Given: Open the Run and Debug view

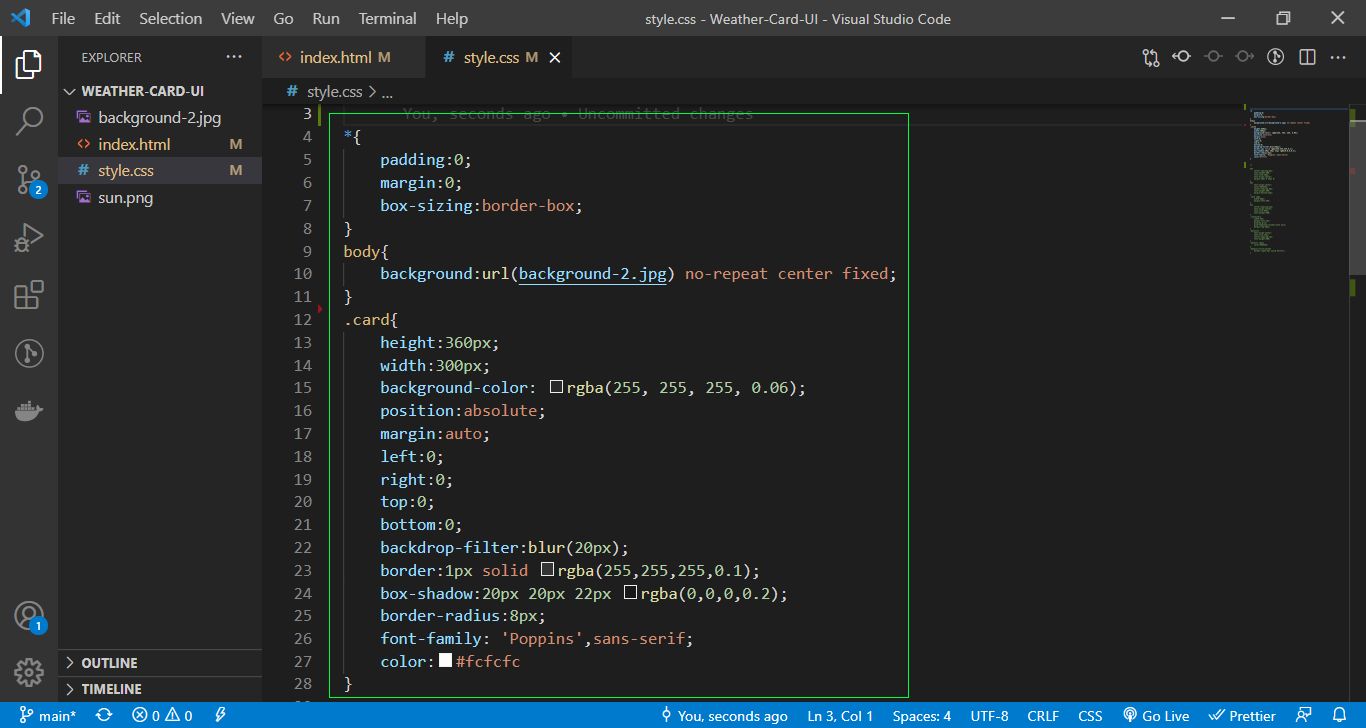Looking at the screenshot, I should click(29, 238).
